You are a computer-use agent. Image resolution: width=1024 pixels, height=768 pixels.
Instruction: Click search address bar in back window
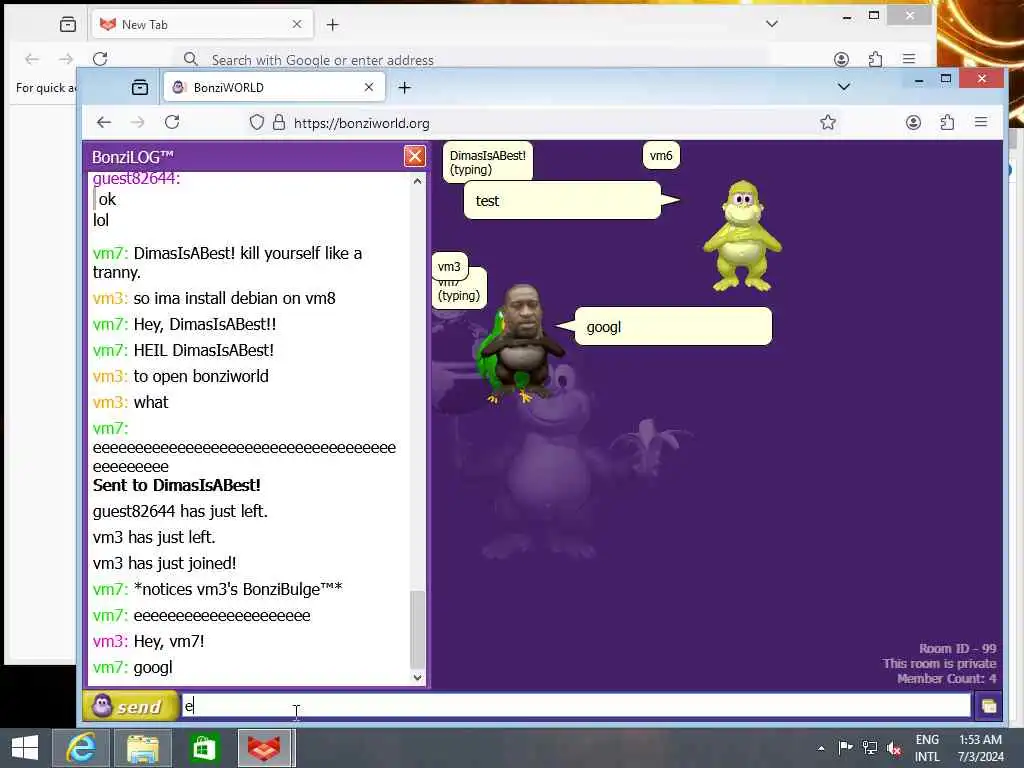pos(470,59)
